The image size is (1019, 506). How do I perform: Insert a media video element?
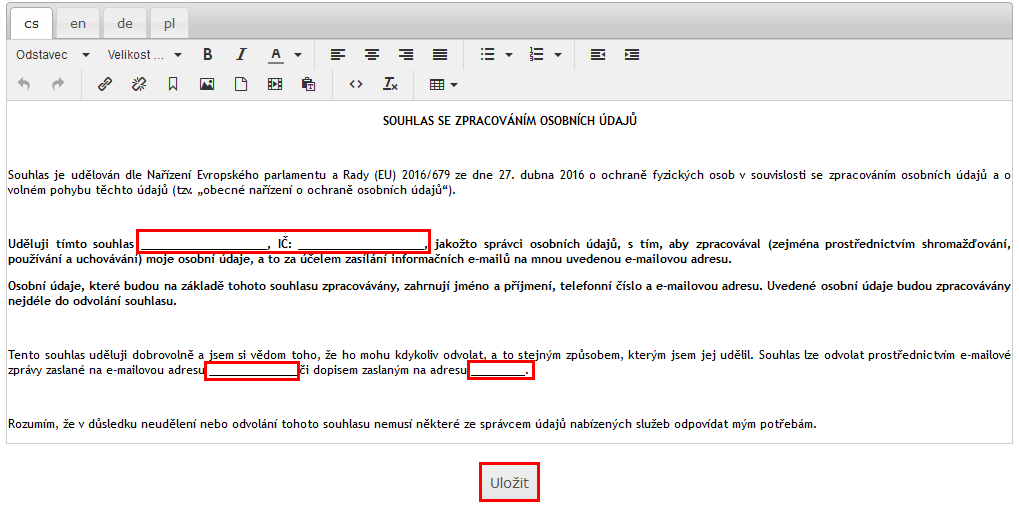pos(275,85)
